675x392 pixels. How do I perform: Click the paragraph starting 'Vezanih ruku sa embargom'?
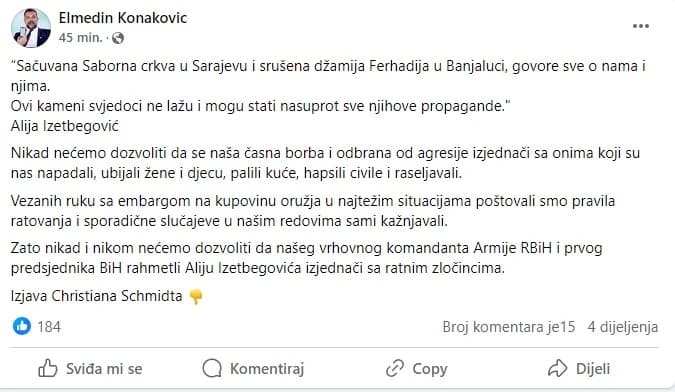(313, 211)
